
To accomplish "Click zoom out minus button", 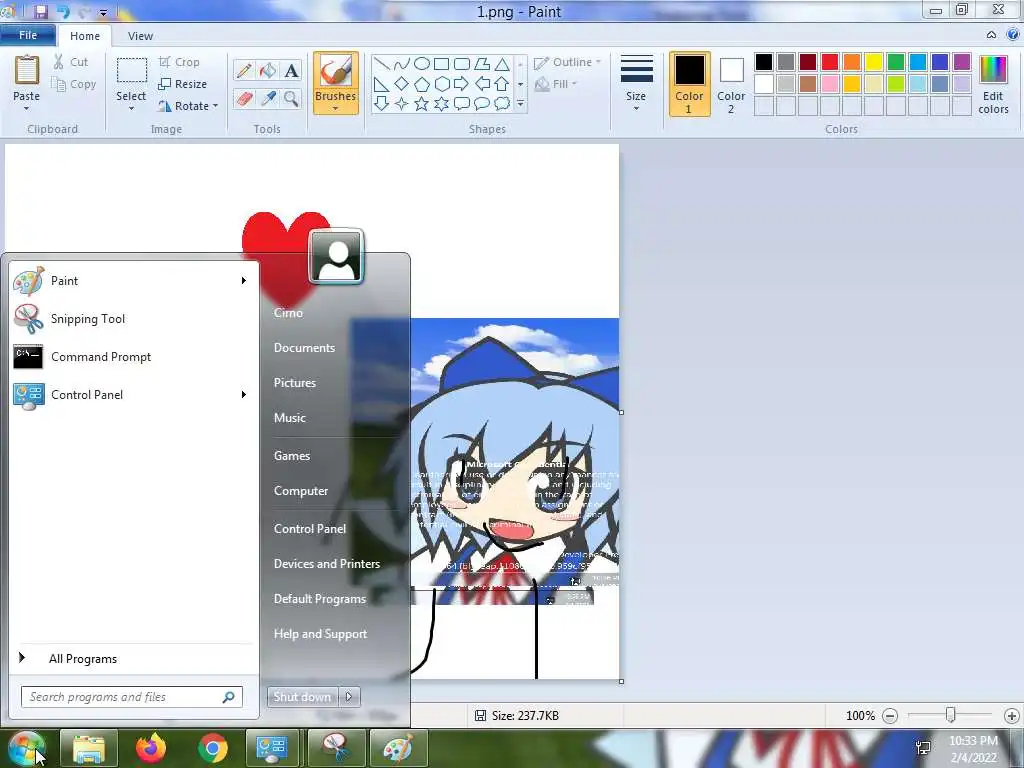I will 889,716.
